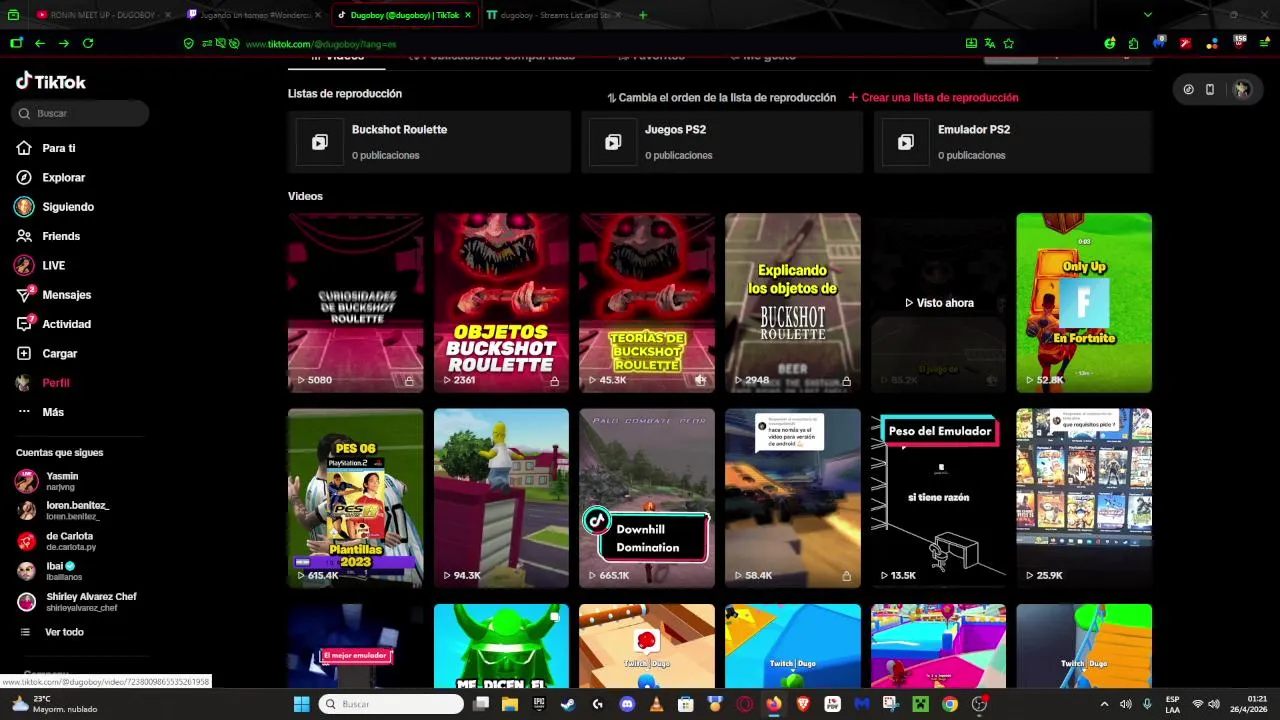This screenshot has height=720, width=1280.
Task: Open the video with 58.4K views
Action: click(793, 498)
